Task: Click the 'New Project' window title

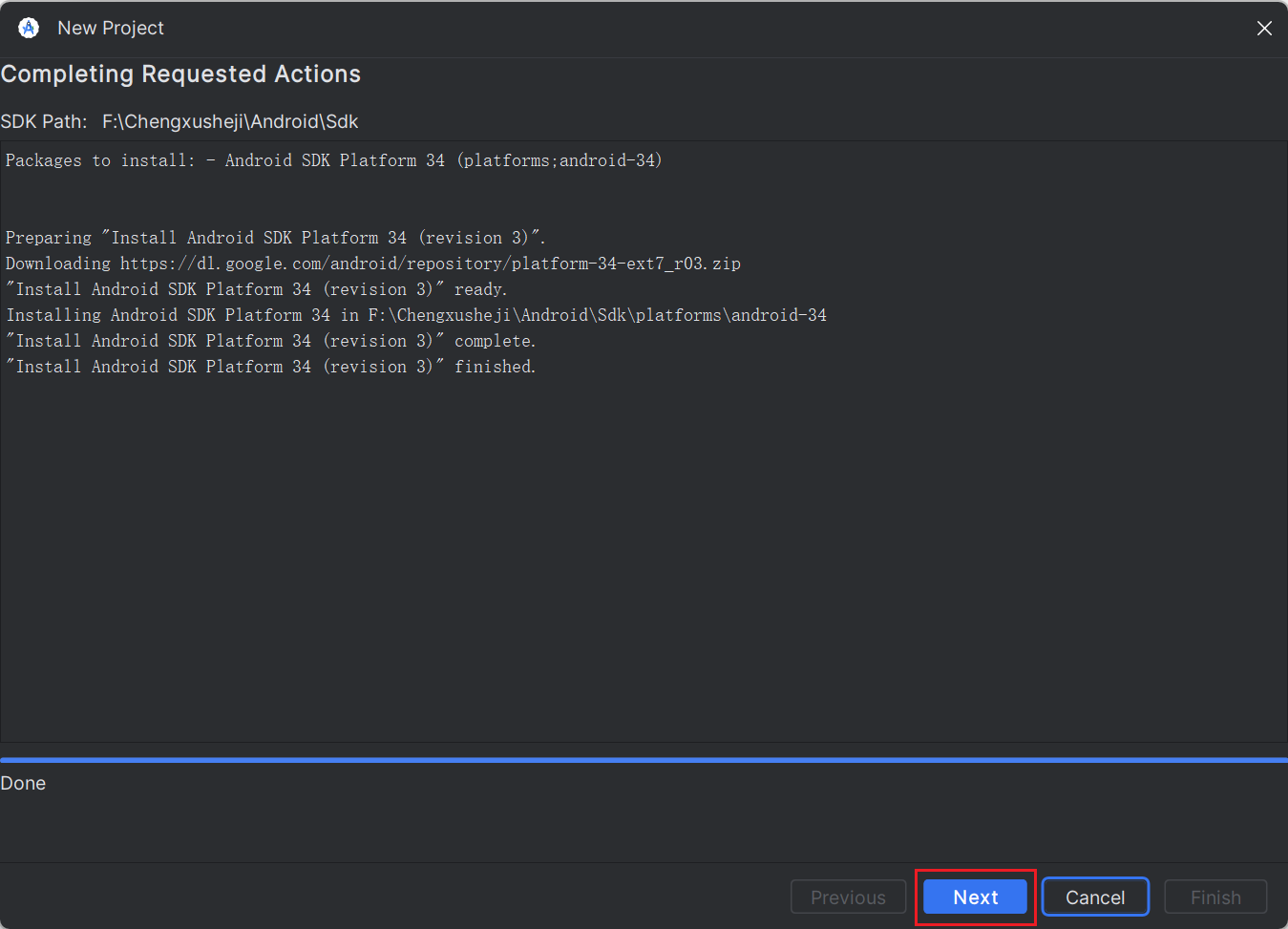Action: tap(111, 28)
